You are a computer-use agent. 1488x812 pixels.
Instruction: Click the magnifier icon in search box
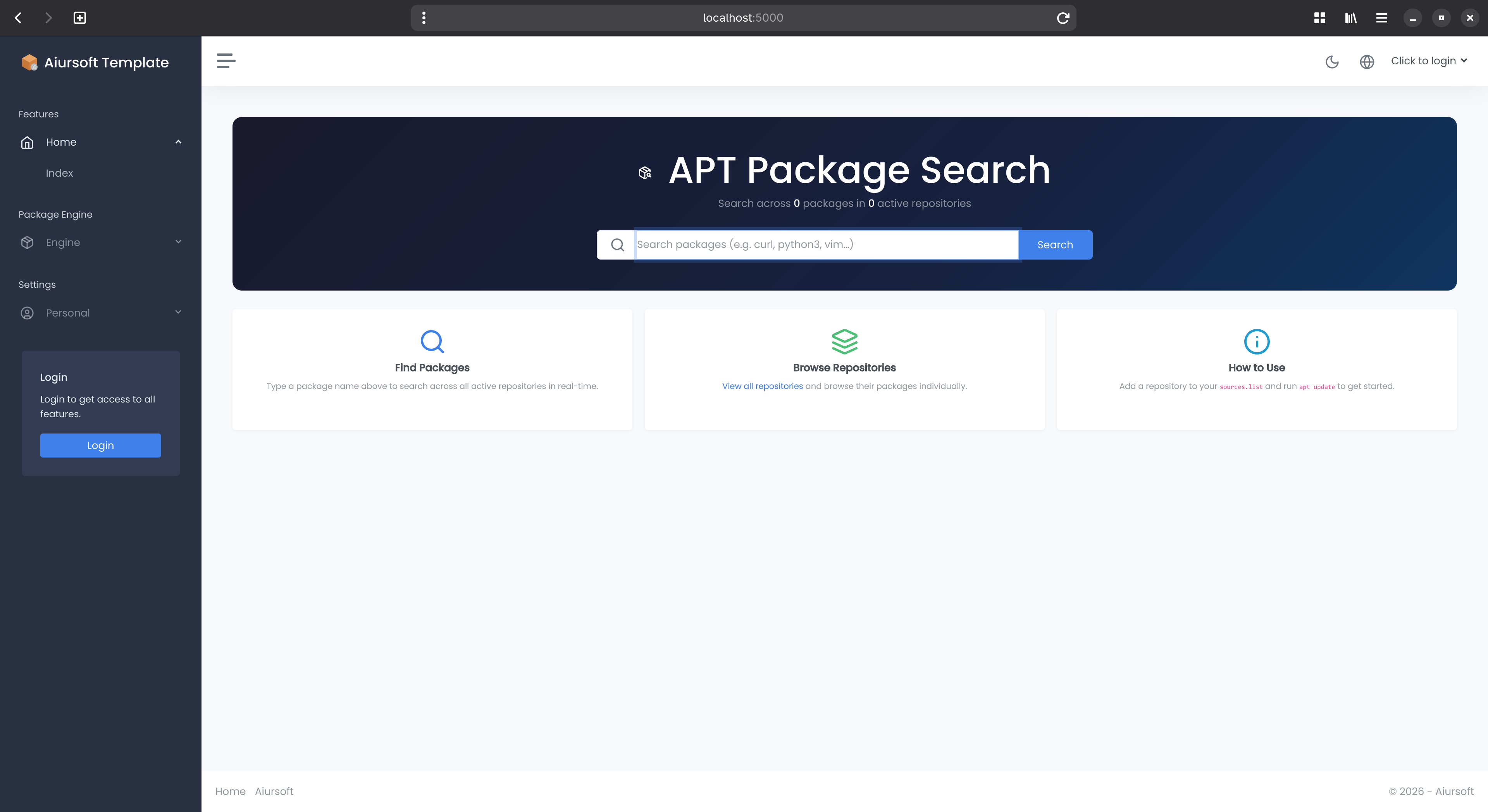(x=618, y=245)
